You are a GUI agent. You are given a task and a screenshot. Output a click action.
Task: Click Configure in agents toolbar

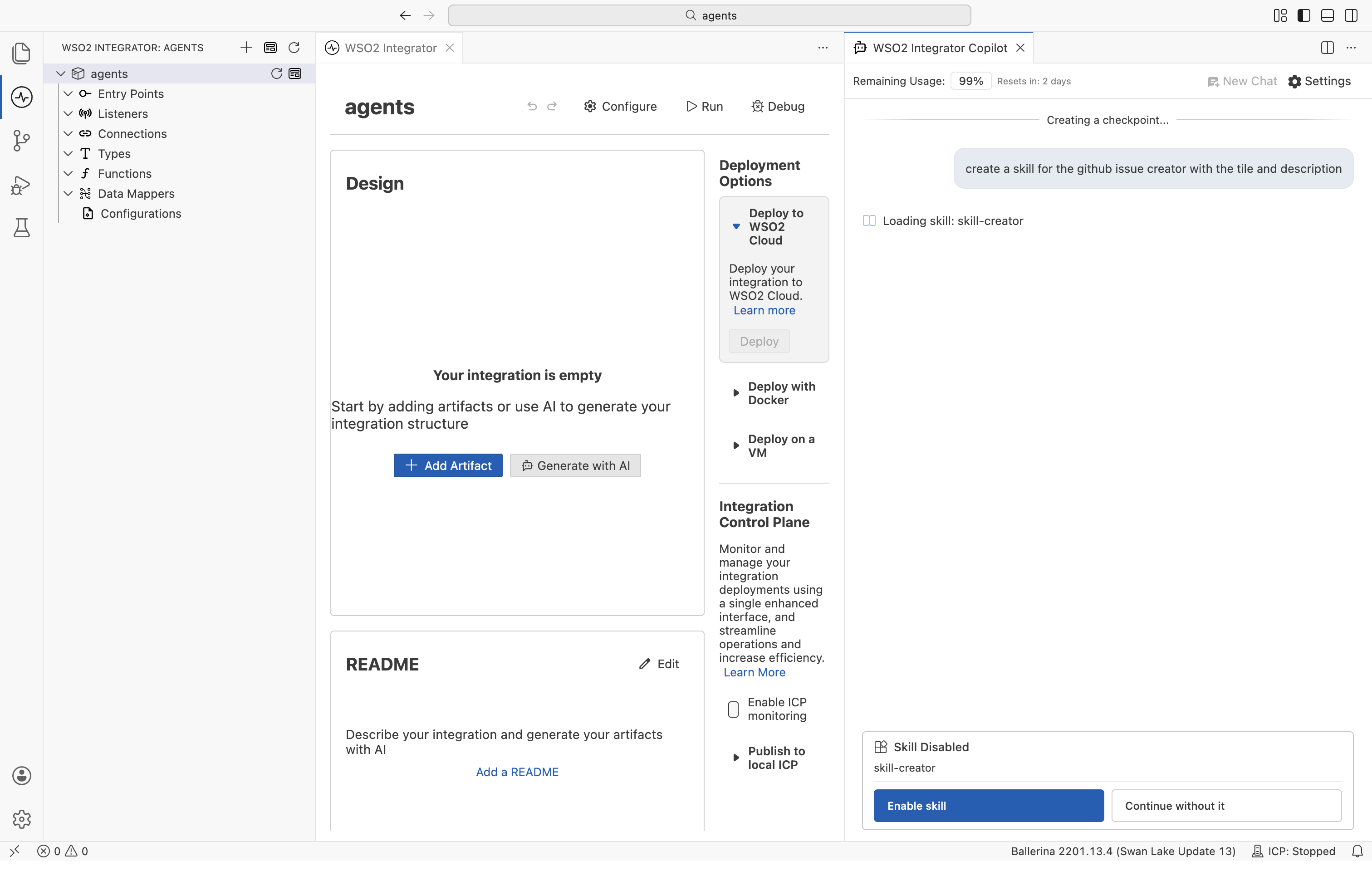coord(621,106)
